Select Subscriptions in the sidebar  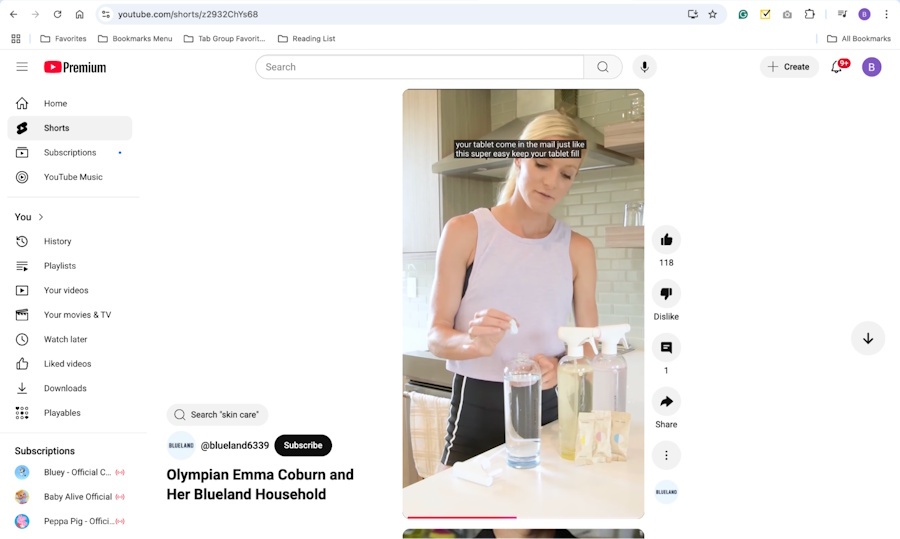tap(69, 153)
